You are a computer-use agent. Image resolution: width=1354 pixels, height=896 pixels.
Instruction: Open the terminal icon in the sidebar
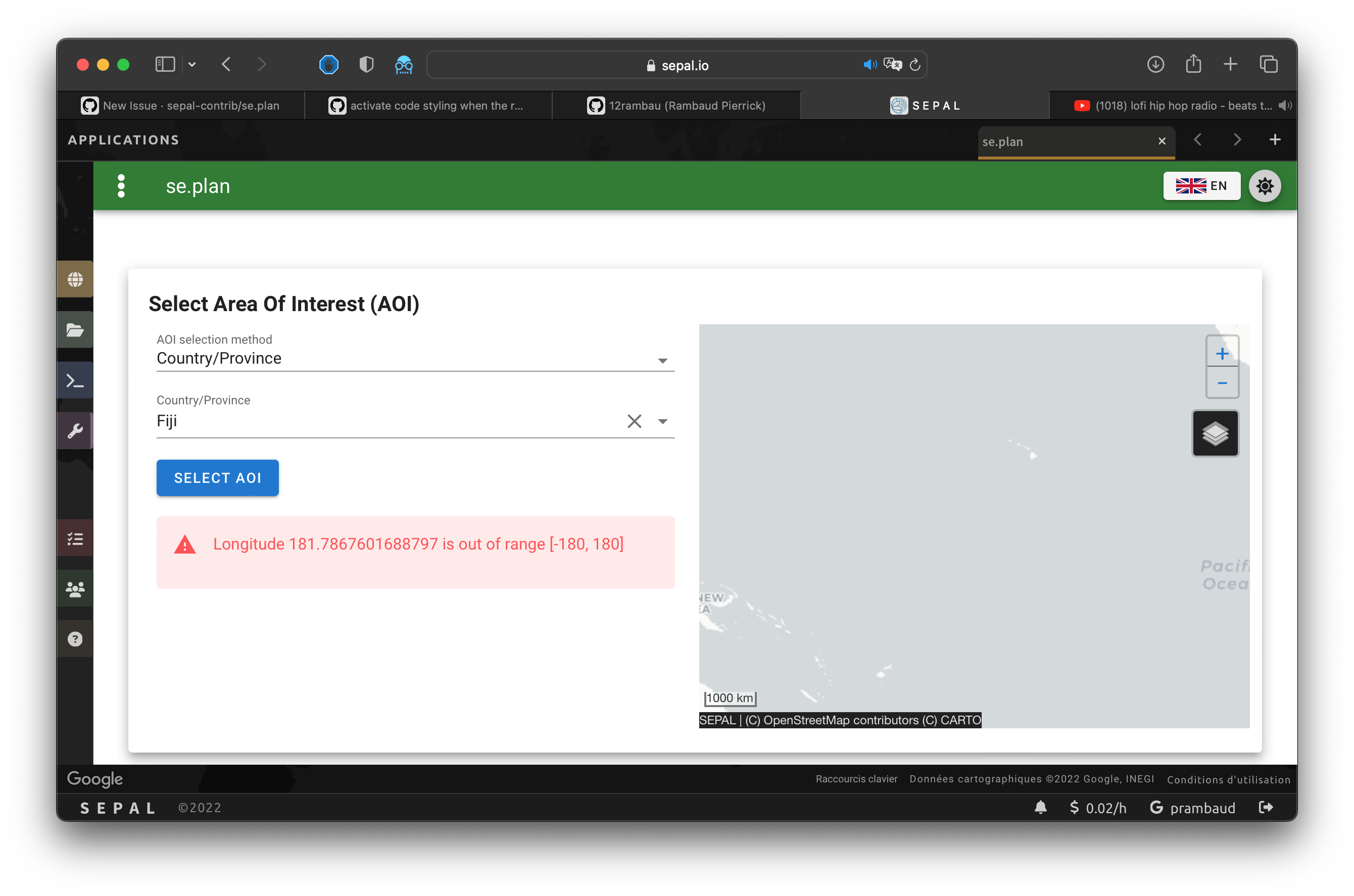[x=75, y=380]
